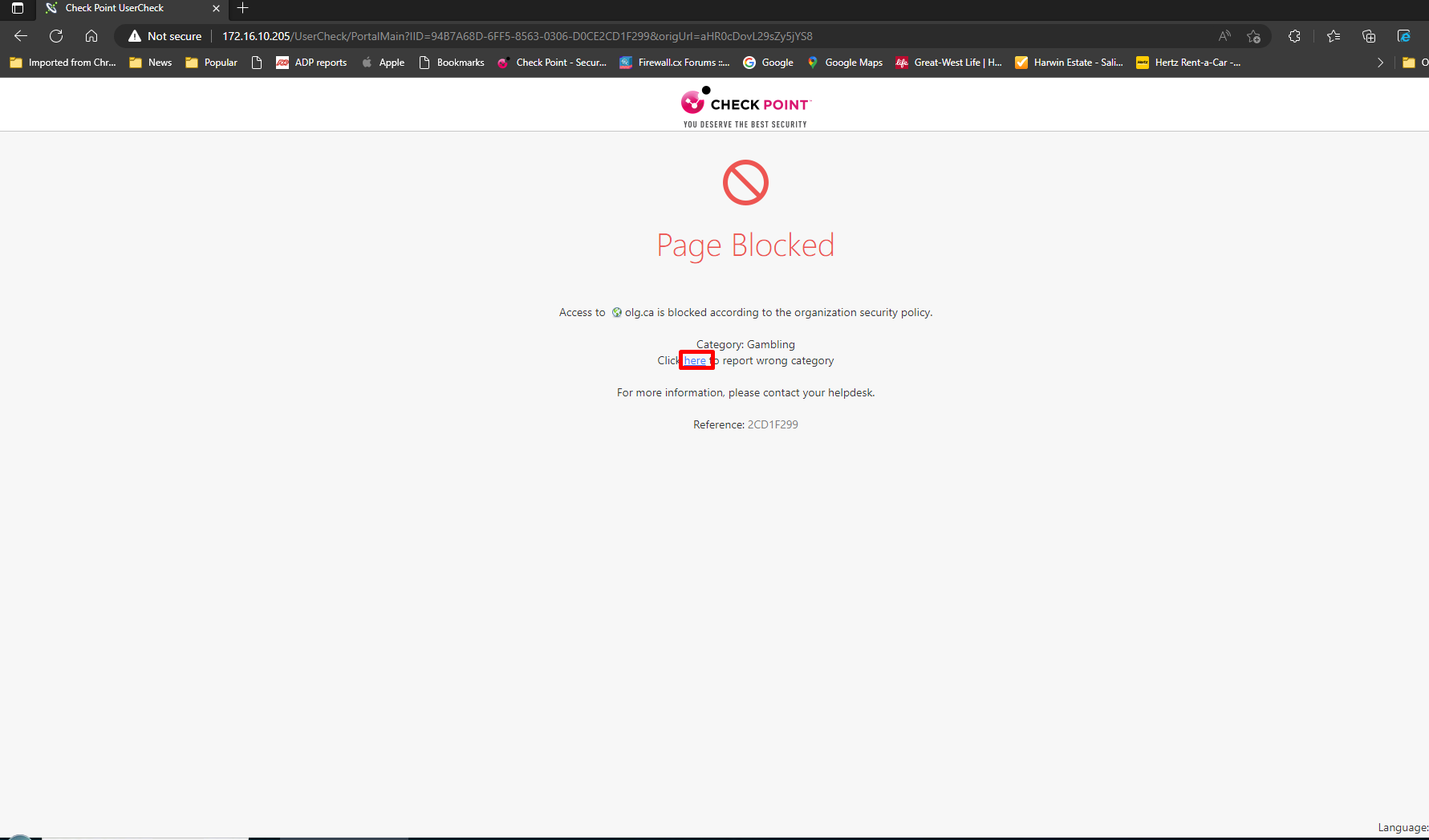Open the Favorites list icon
Viewport: 1429px width, 840px height.
tap(1334, 36)
